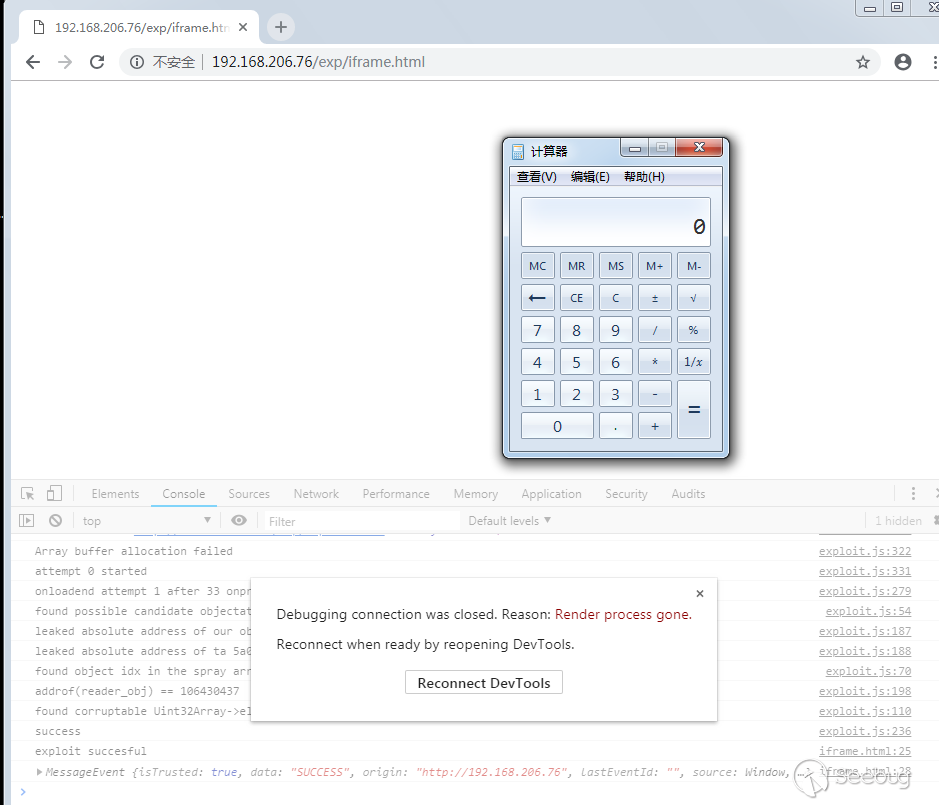Click calculator M- button
The height and width of the screenshot is (805, 939).
point(693,266)
